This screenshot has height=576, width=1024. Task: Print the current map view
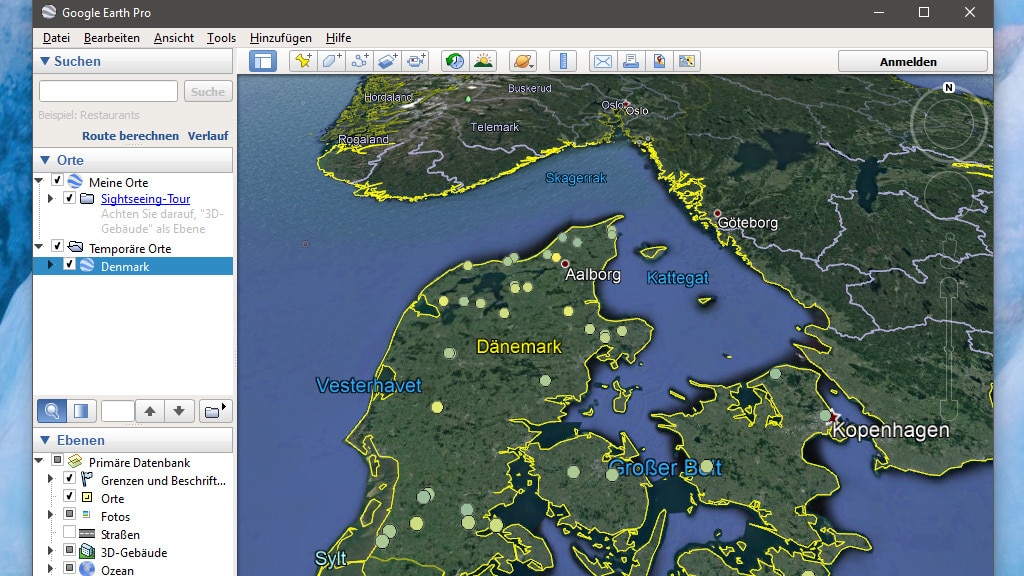(x=630, y=61)
